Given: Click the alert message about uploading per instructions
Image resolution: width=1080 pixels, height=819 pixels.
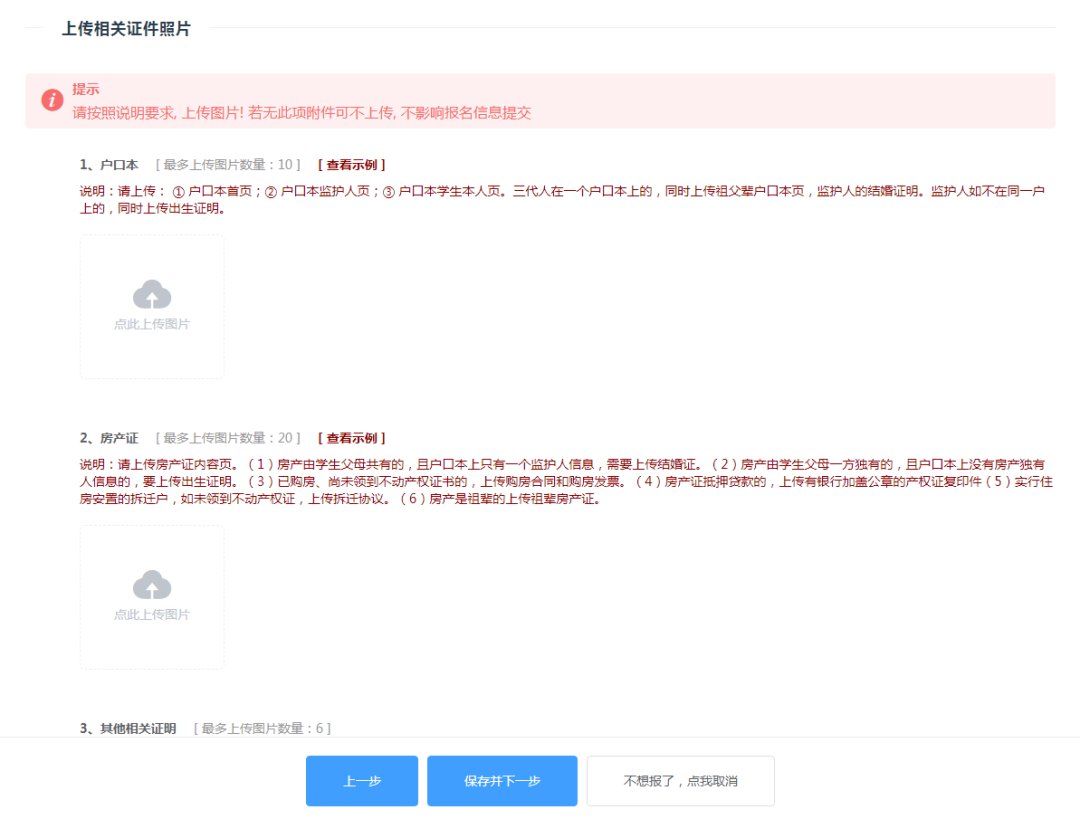Looking at the screenshot, I should 301,113.
